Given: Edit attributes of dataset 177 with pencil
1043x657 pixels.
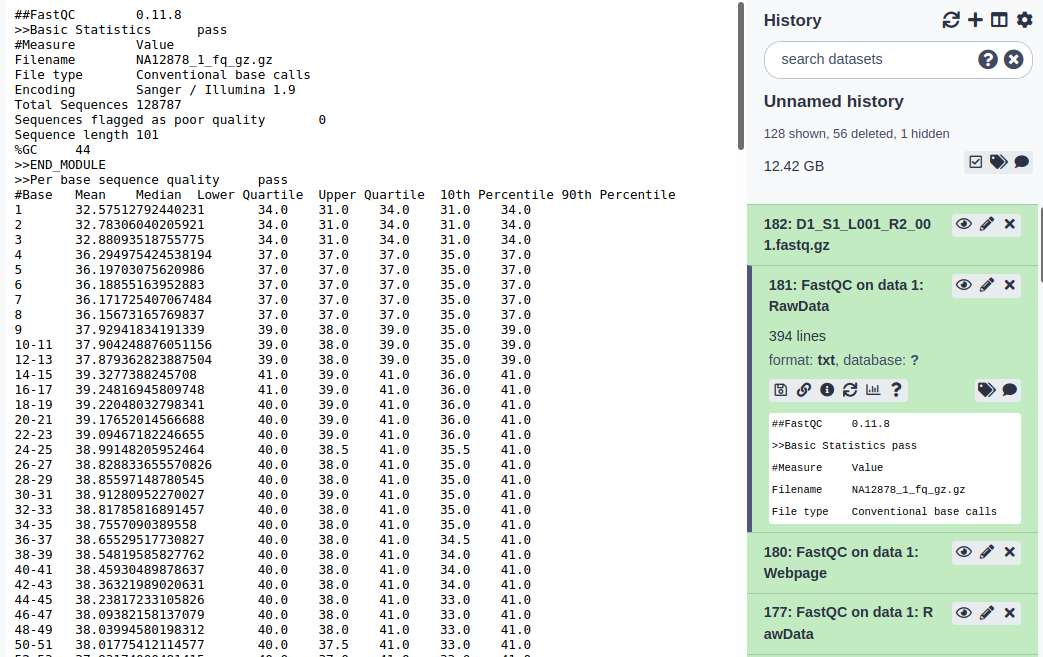Looking at the screenshot, I should point(987,613).
